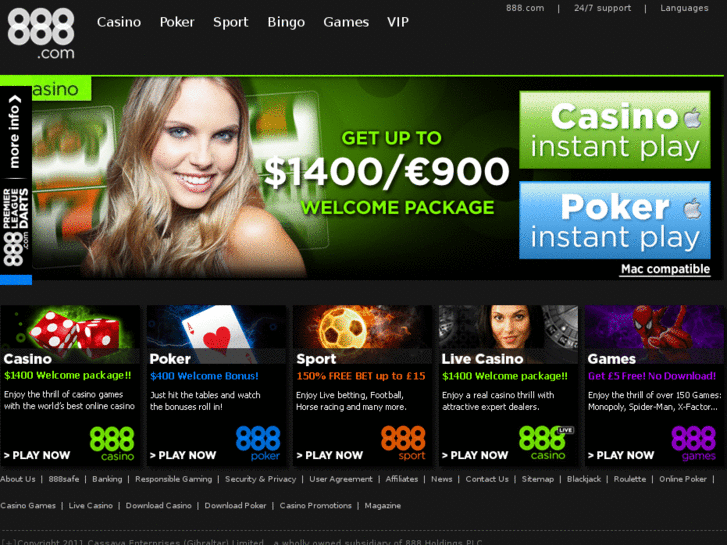727x545 pixels.
Task: Open the Bingo menu item
Action: click(x=286, y=22)
